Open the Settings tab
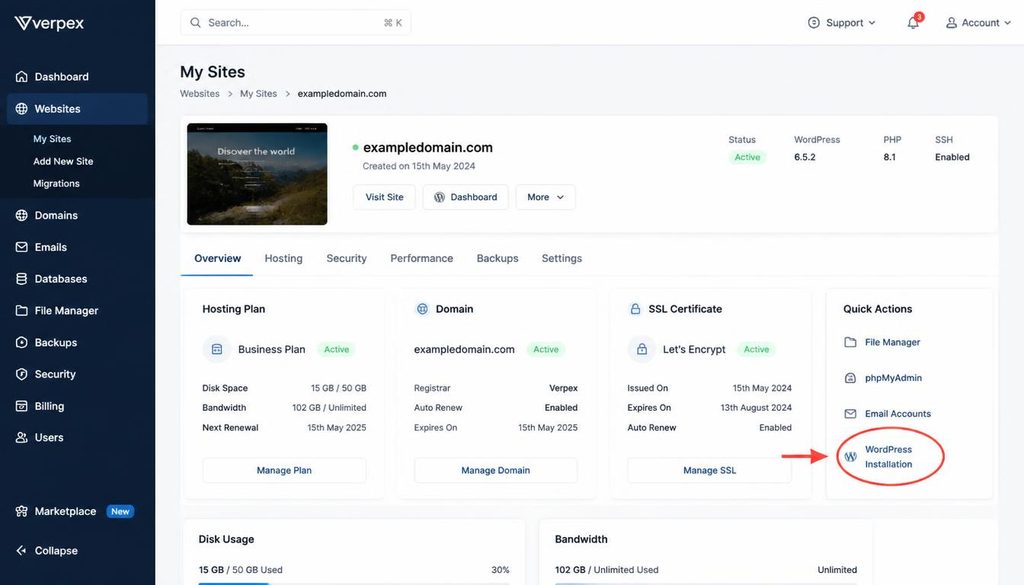 pyautogui.click(x=562, y=259)
